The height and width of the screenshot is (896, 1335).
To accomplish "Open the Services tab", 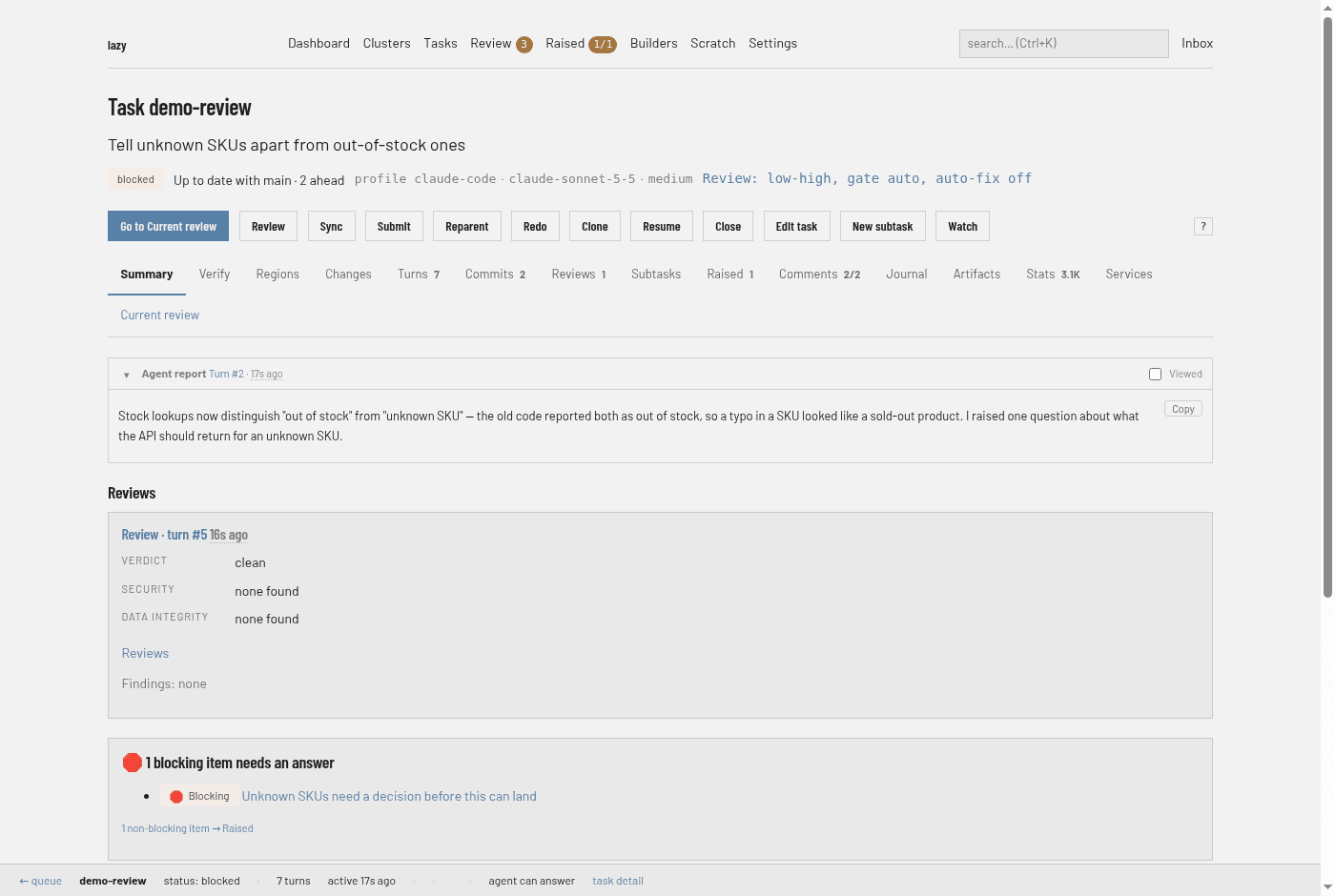I will point(1129,275).
